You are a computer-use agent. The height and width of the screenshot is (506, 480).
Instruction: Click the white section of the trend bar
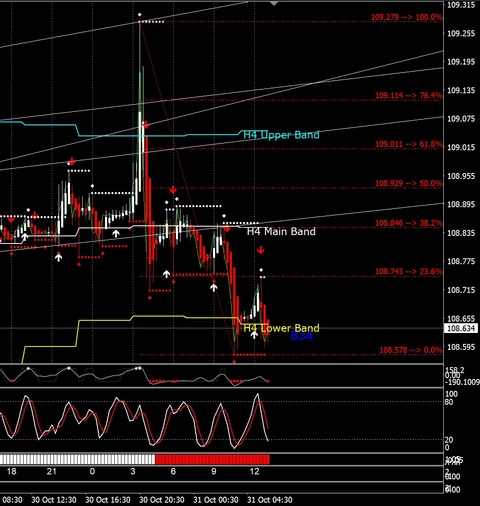click(77, 459)
